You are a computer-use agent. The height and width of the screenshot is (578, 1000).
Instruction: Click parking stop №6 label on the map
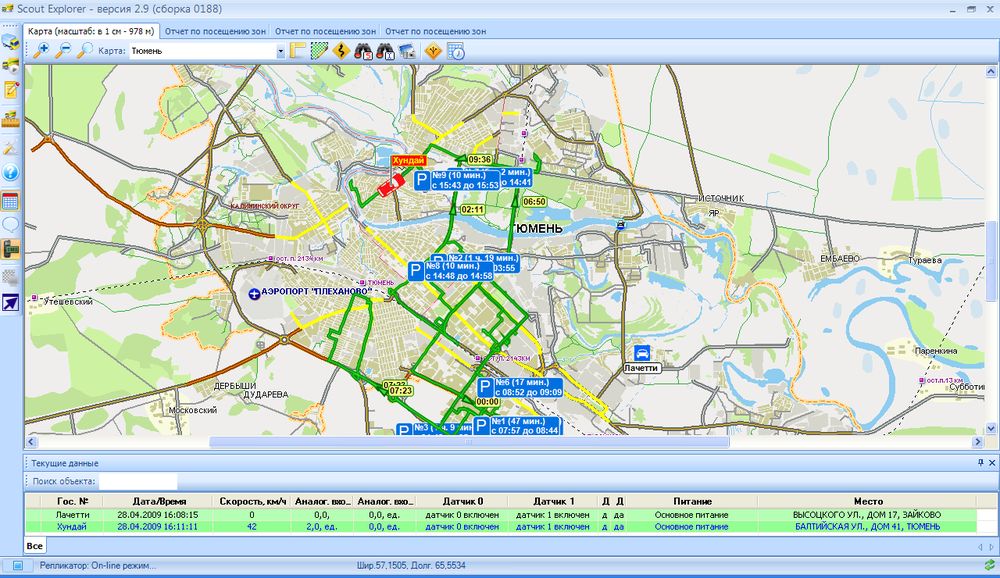[520, 387]
